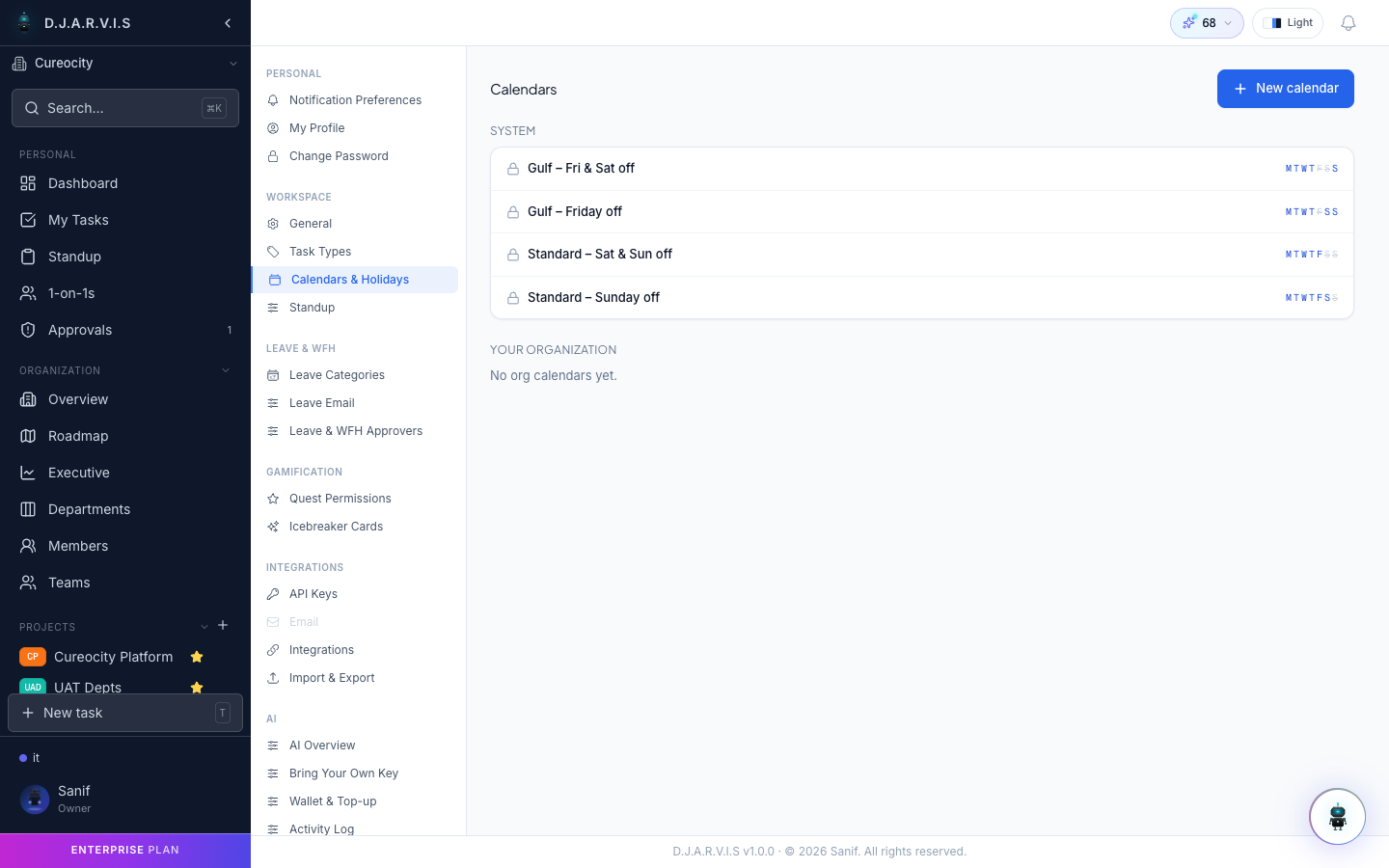Image resolution: width=1389 pixels, height=868 pixels.
Task: Add a new project with plus icon
Action: click(x=223, y=626)
